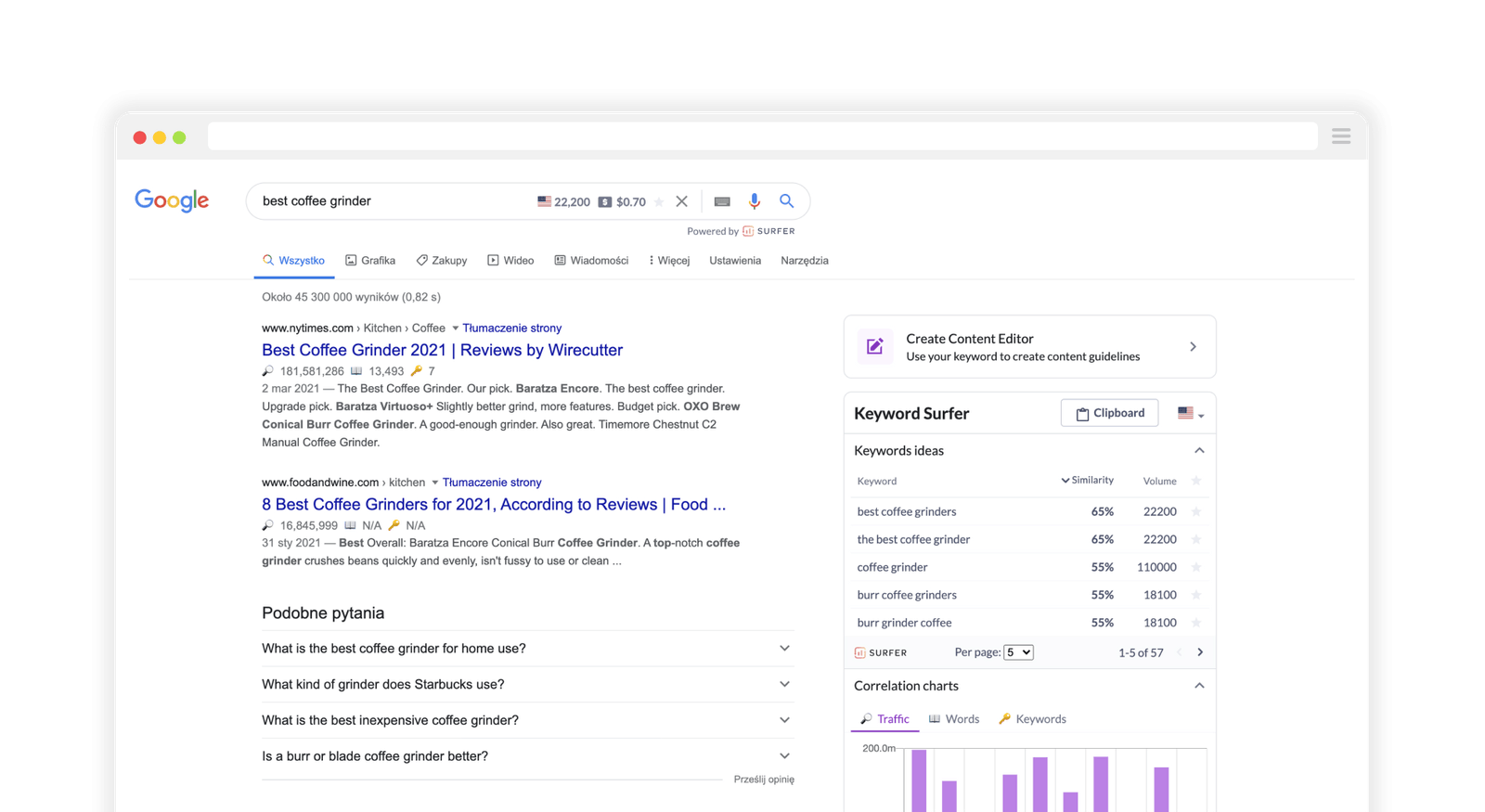
Task: Switch to Zakupy tab
Action: pyautogui.click(x=442, y=261)
